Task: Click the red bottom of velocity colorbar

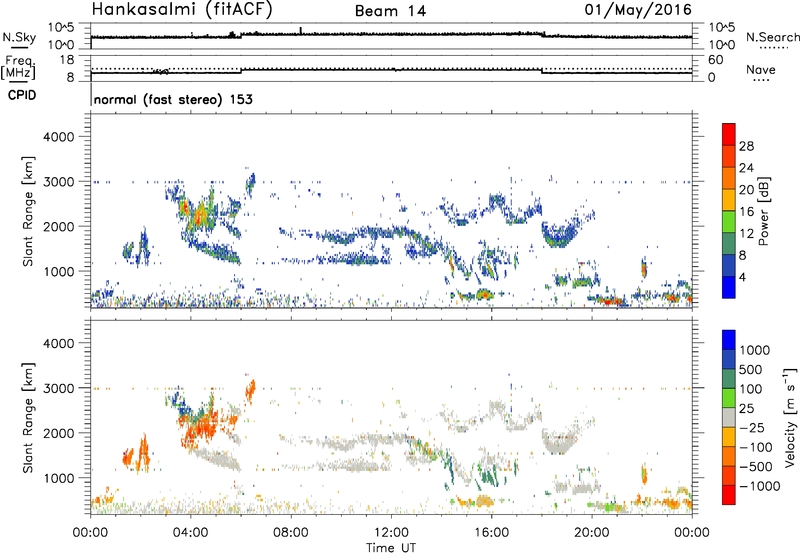Action: 729,495
